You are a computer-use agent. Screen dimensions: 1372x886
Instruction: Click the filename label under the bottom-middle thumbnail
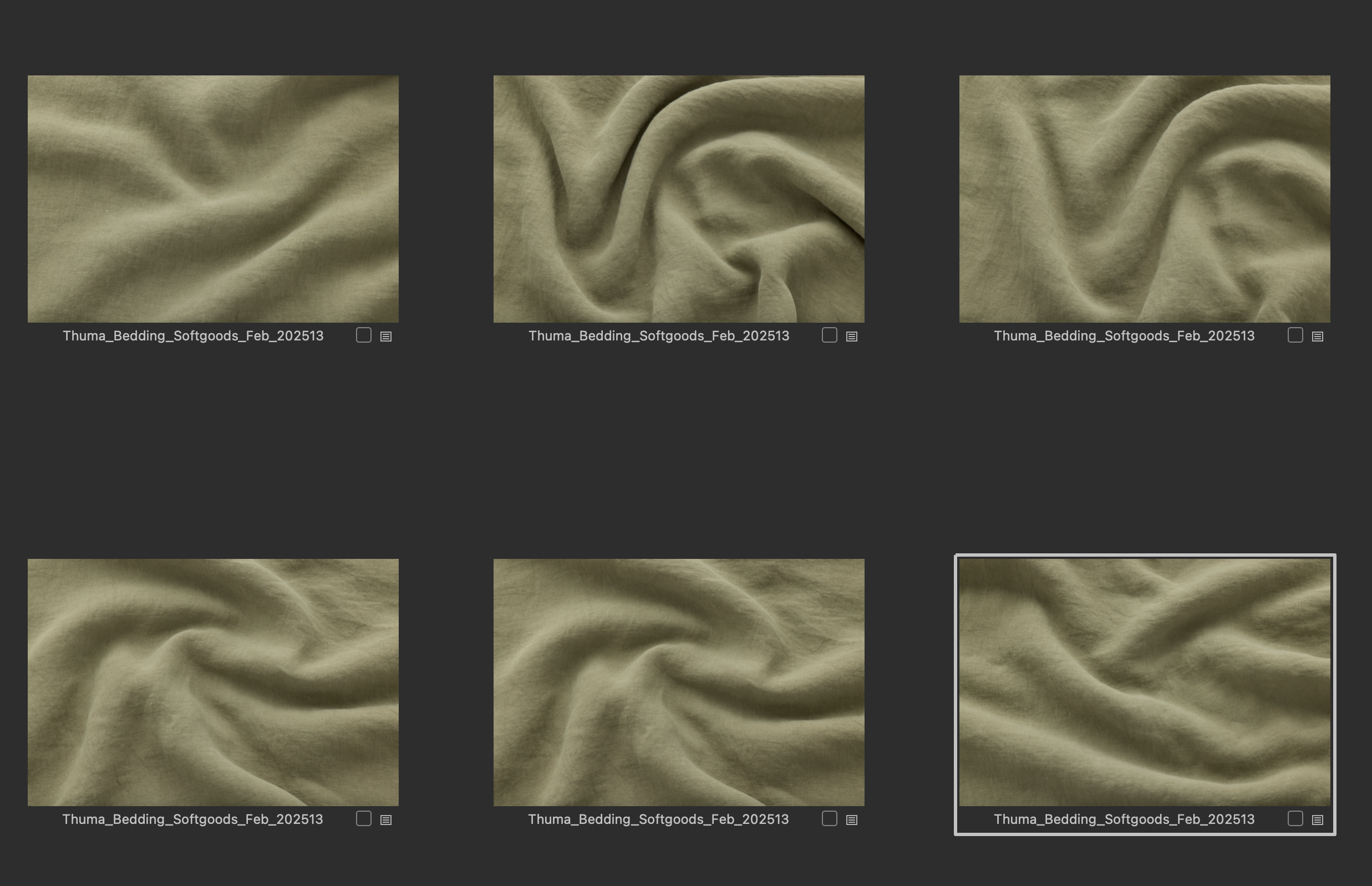pos(658,819)
